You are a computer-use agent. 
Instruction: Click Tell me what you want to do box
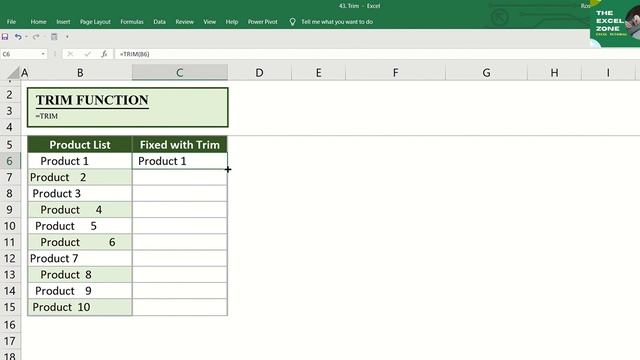(x=337, y=22)
